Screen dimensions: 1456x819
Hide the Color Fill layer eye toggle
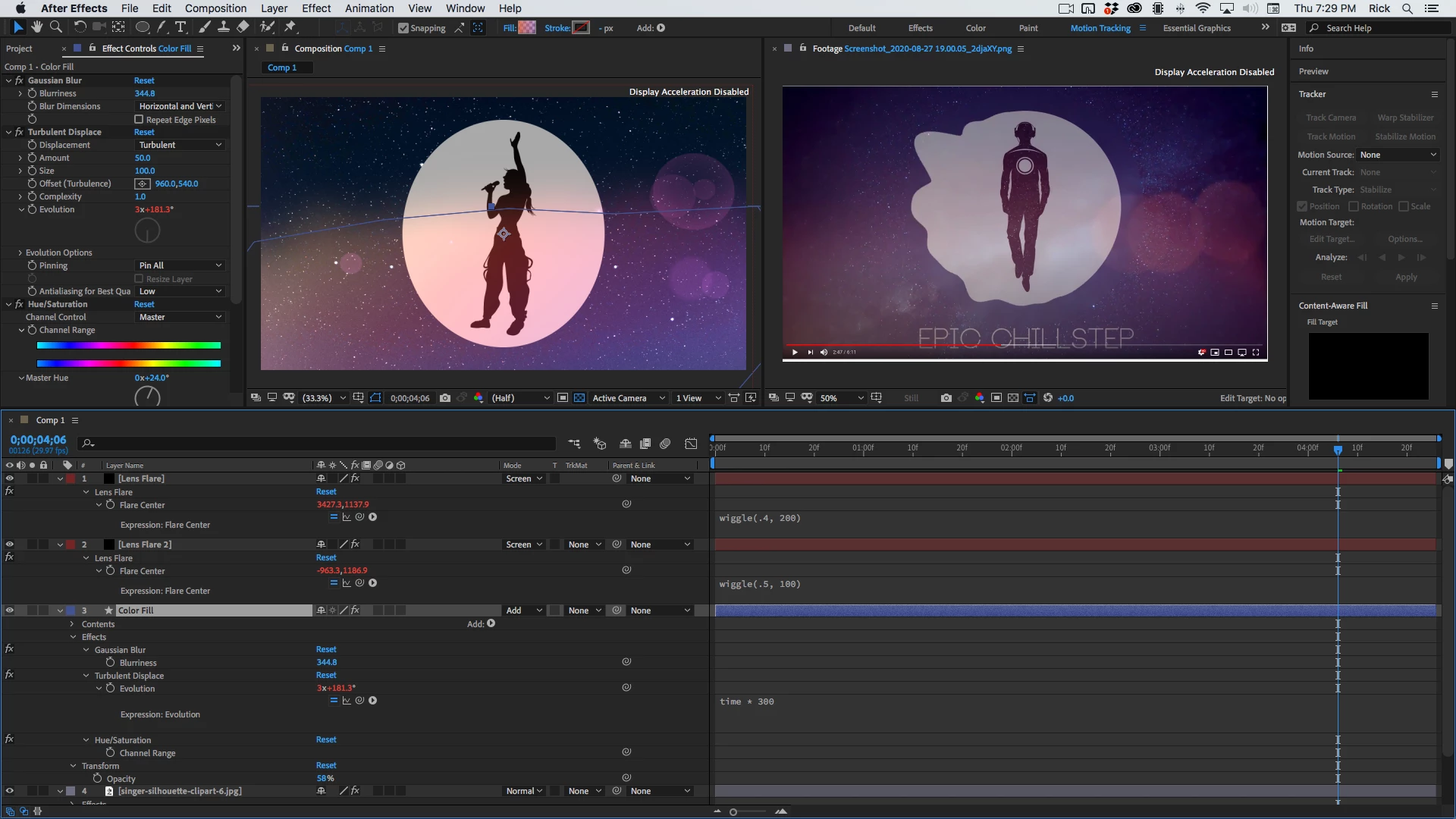[10, 610]
